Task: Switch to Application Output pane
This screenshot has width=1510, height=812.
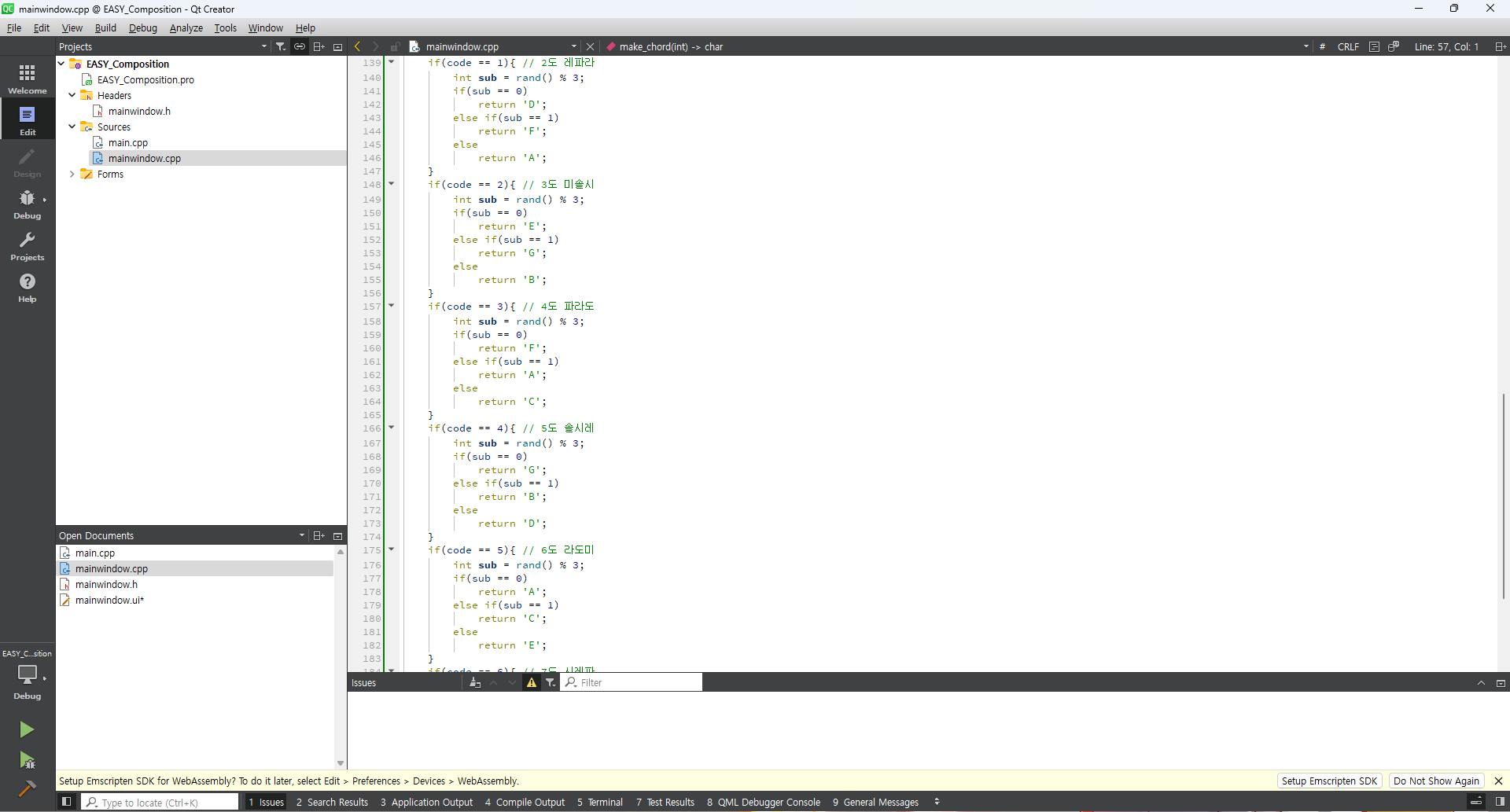Action: pyautogui.click(x=426, y=802)
